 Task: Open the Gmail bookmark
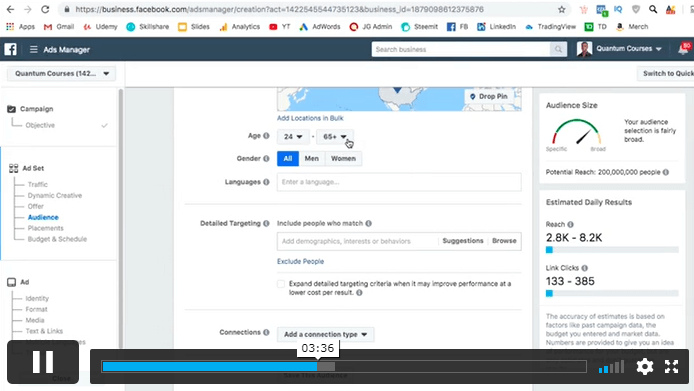coord(59,27)
